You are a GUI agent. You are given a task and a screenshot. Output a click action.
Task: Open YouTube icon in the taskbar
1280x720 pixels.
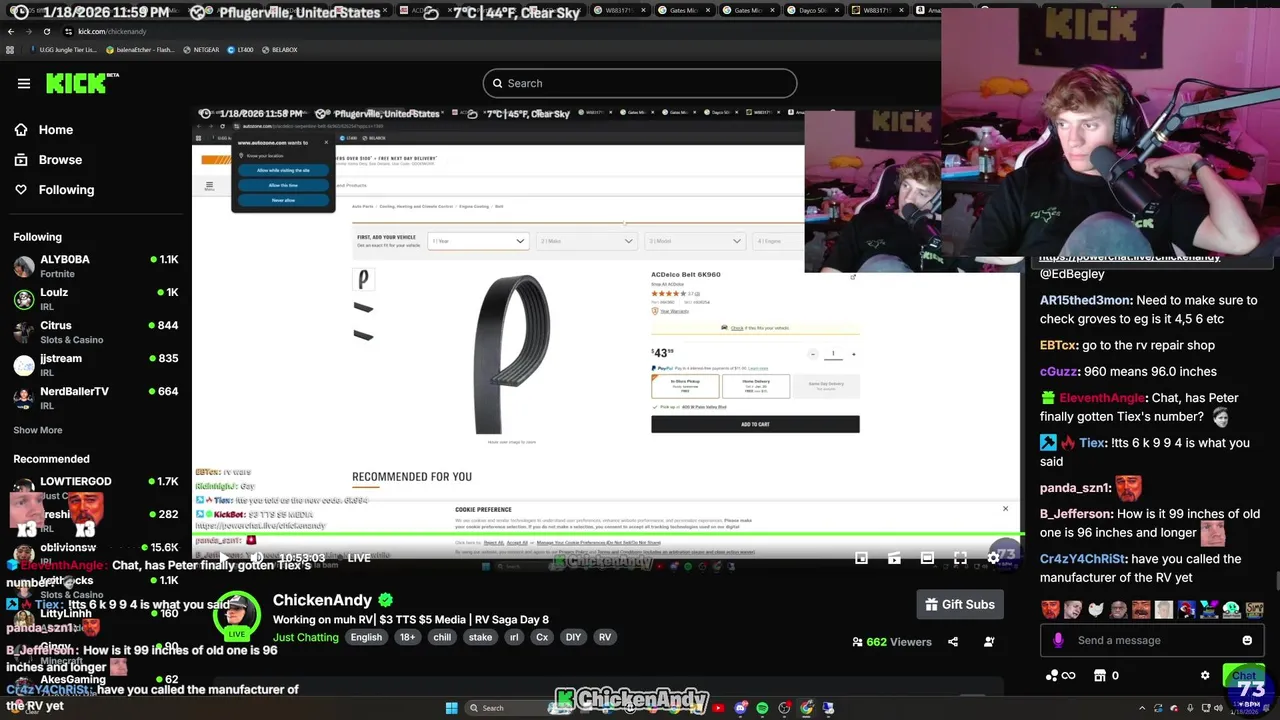718,708
